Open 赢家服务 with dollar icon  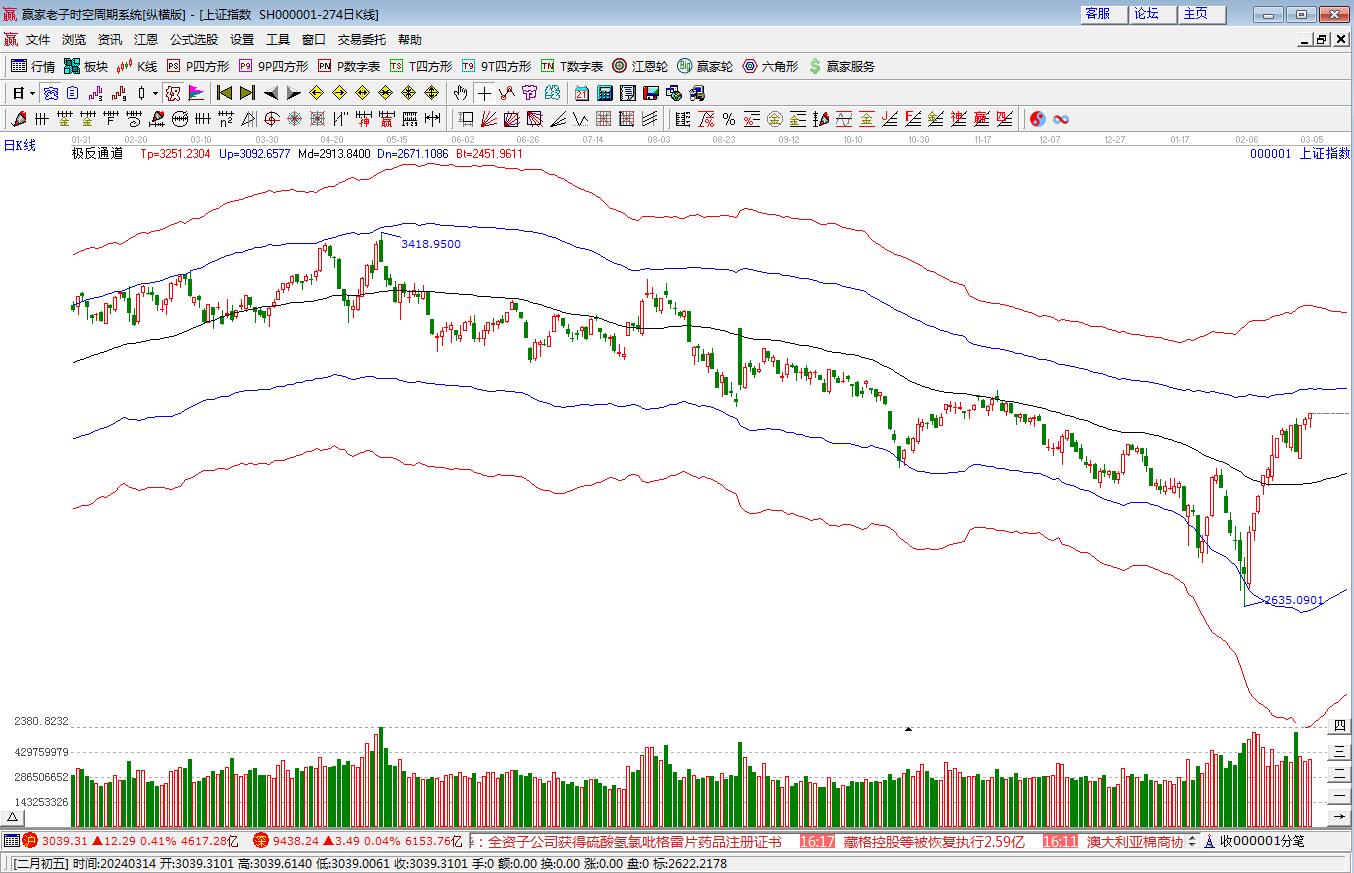coord(841,66)
